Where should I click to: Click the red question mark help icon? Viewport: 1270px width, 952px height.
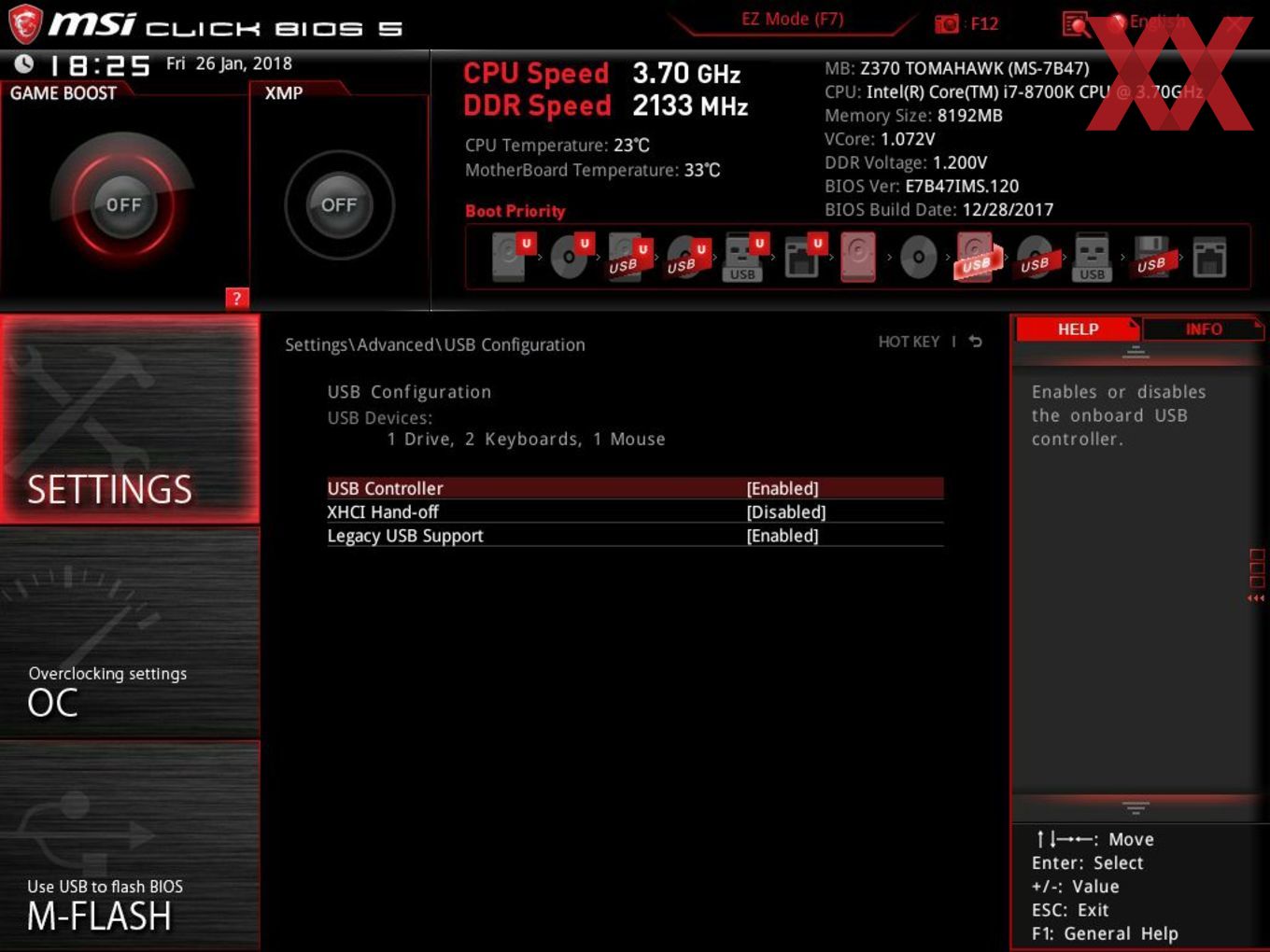click(237, 299)
